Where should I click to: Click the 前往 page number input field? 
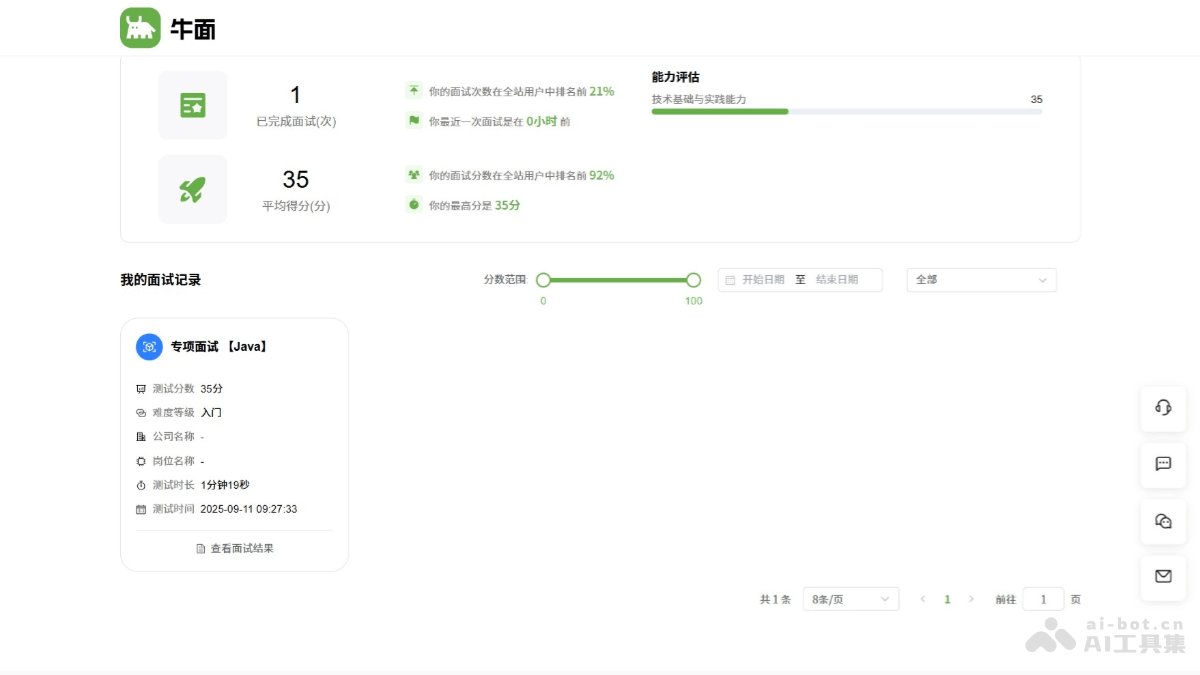[1044, 598]
